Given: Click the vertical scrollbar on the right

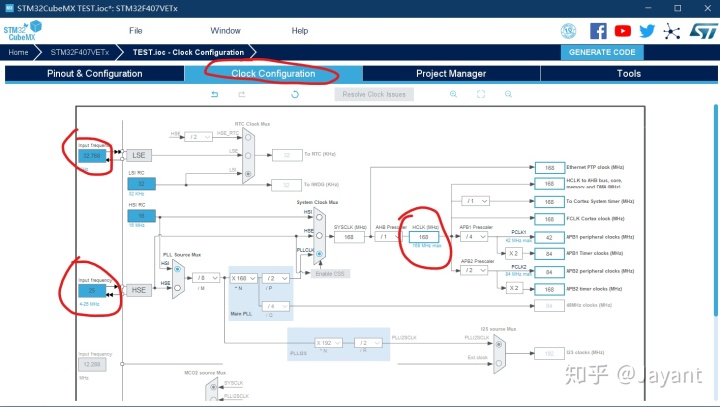Looking at the screenshot, I should point(716,210).
